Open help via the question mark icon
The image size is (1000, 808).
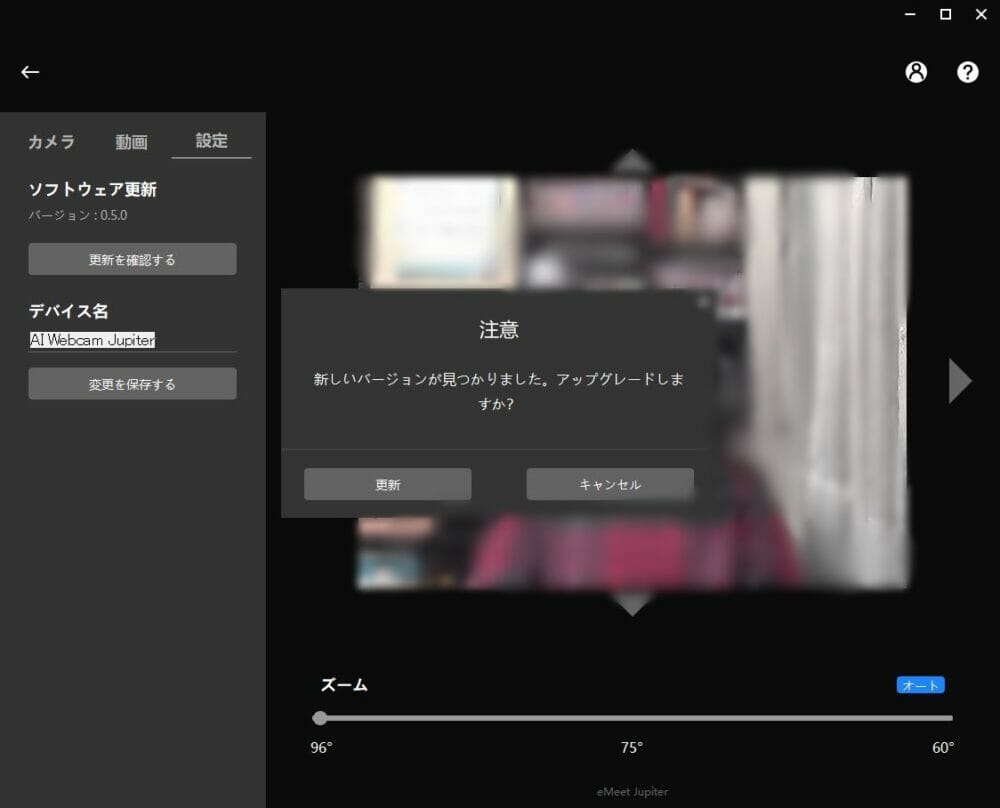coord(967,72)
